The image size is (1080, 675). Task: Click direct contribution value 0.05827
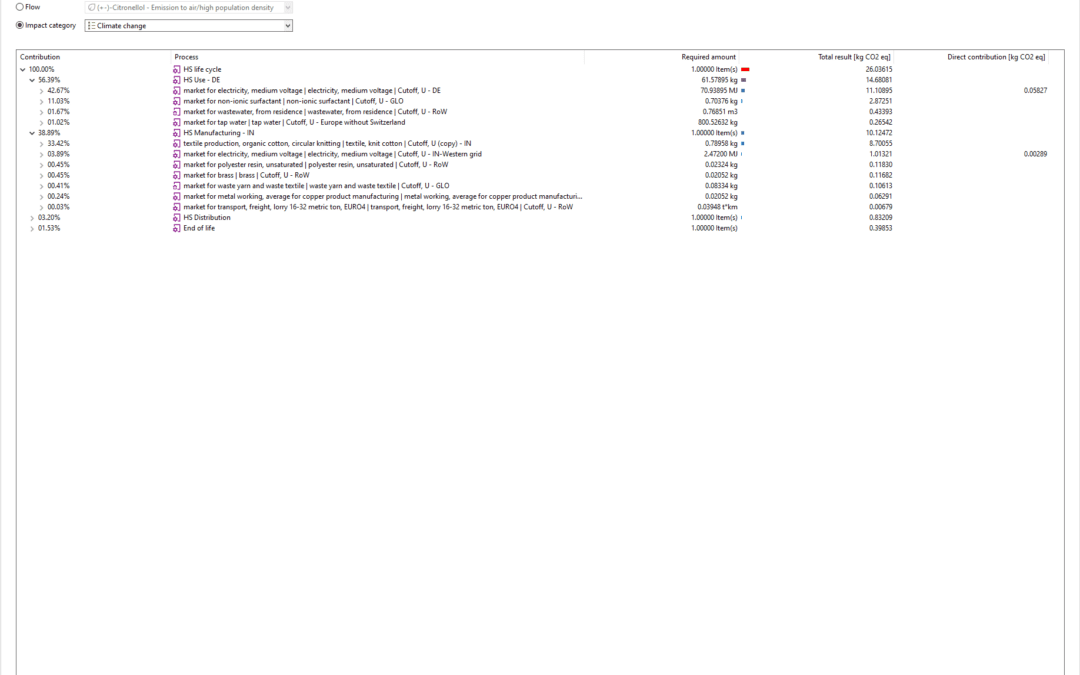point(1035,90)
